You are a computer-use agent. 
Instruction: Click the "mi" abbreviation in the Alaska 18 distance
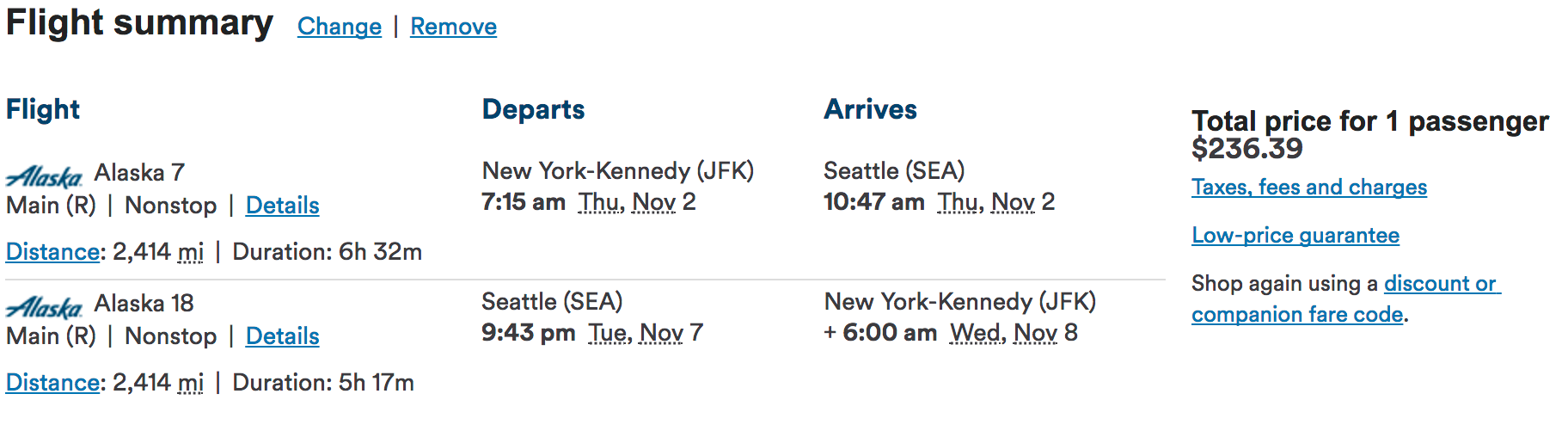pyautogui.click(x=190, y=383)
